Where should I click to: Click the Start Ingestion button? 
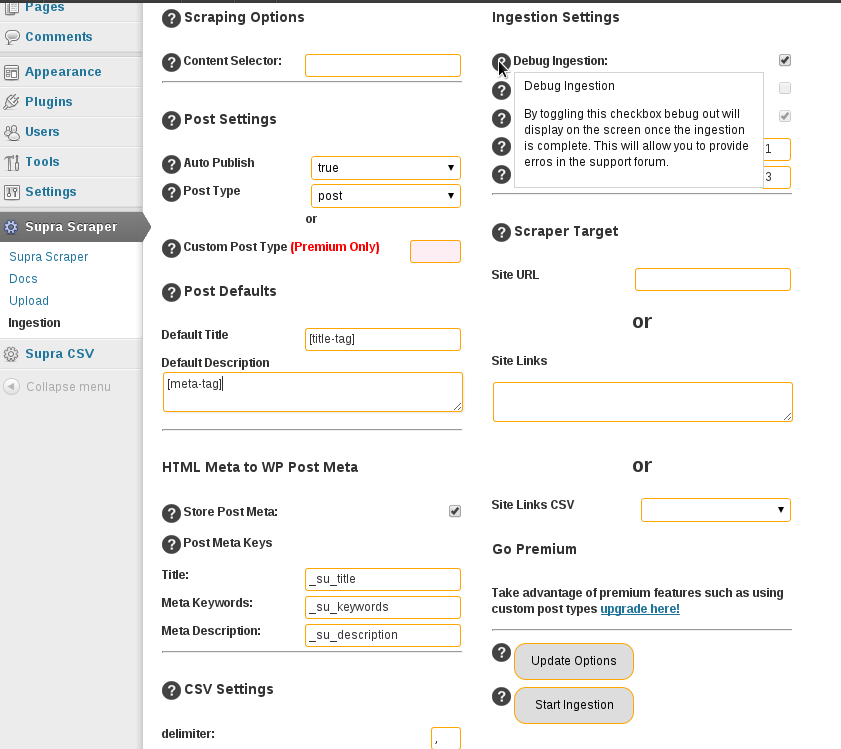tap(574, 705)
